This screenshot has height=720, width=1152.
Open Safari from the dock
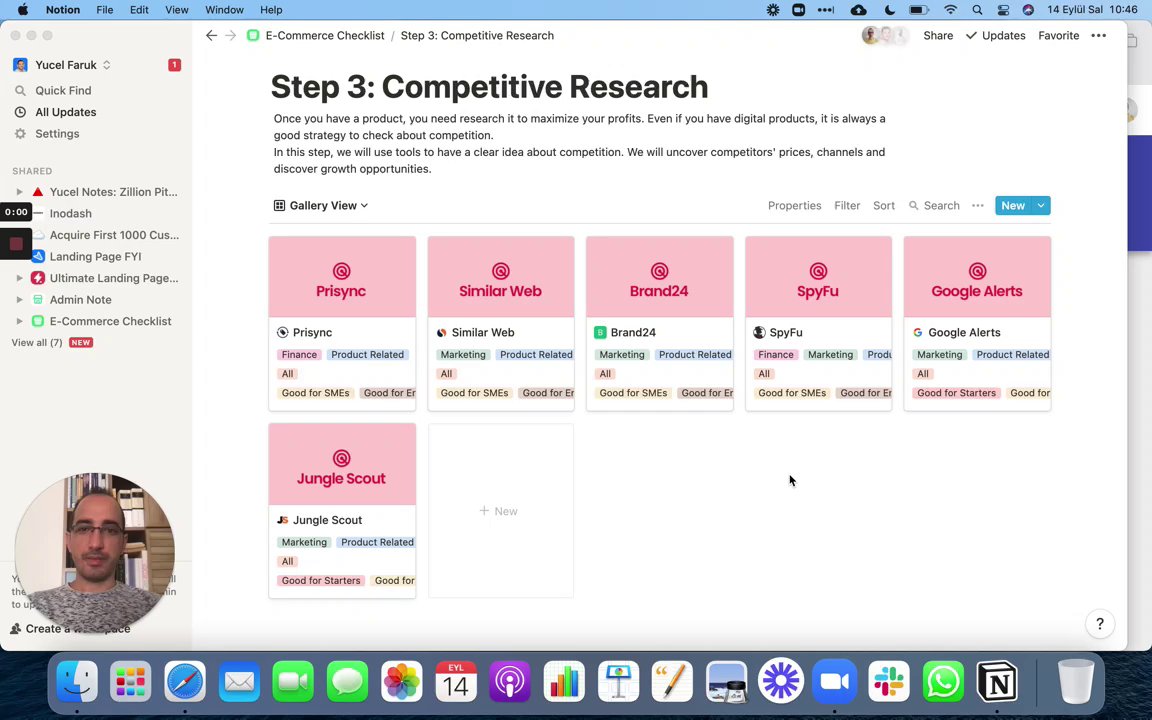(184, 682)
